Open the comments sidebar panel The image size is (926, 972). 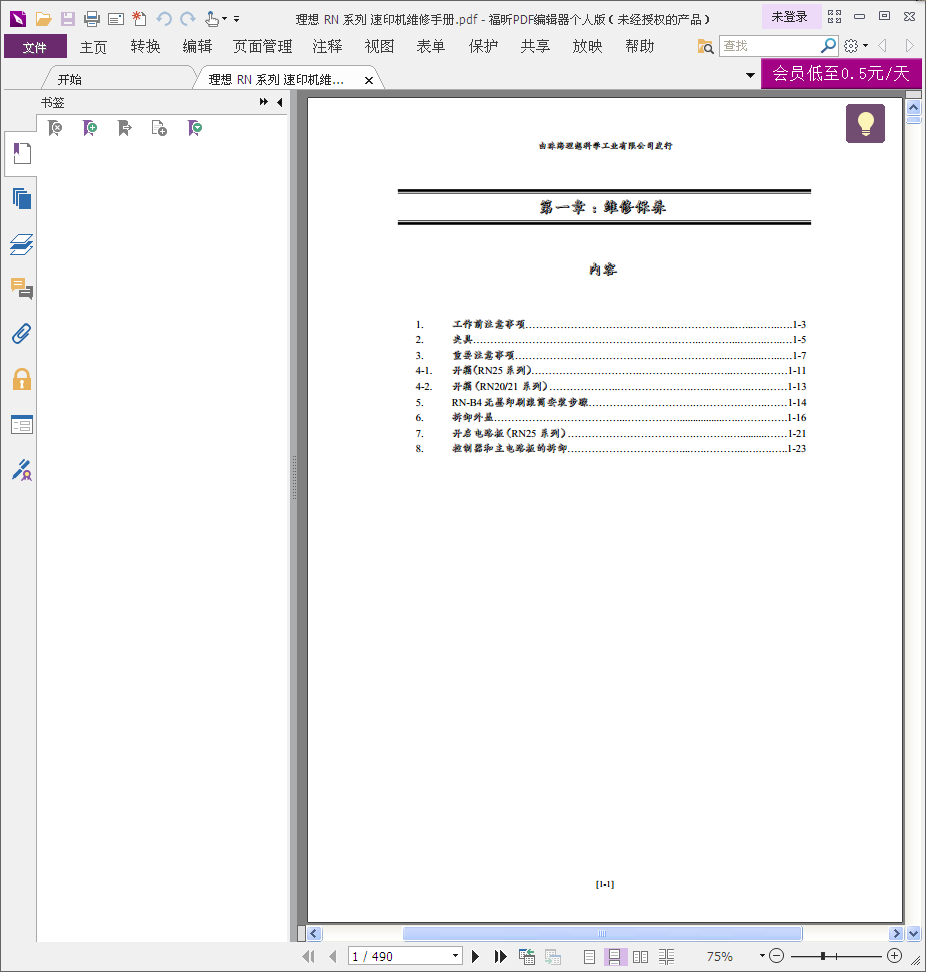tap(22, 289)
